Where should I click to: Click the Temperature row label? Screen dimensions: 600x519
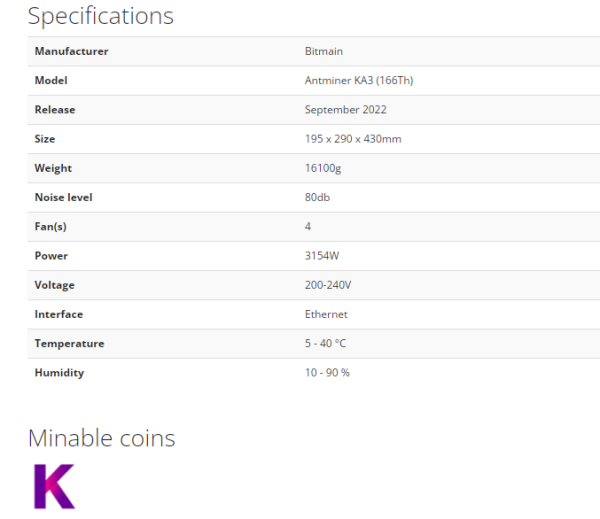69,344
